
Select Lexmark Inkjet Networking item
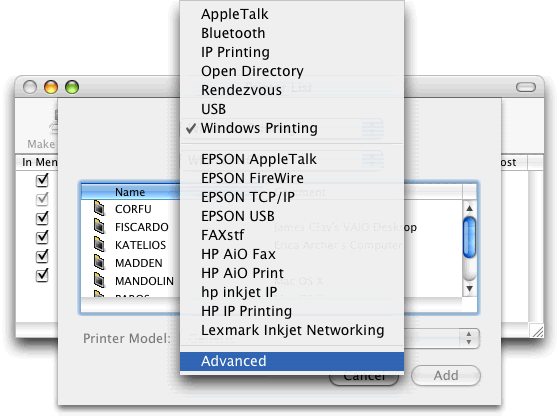[292, 330]
